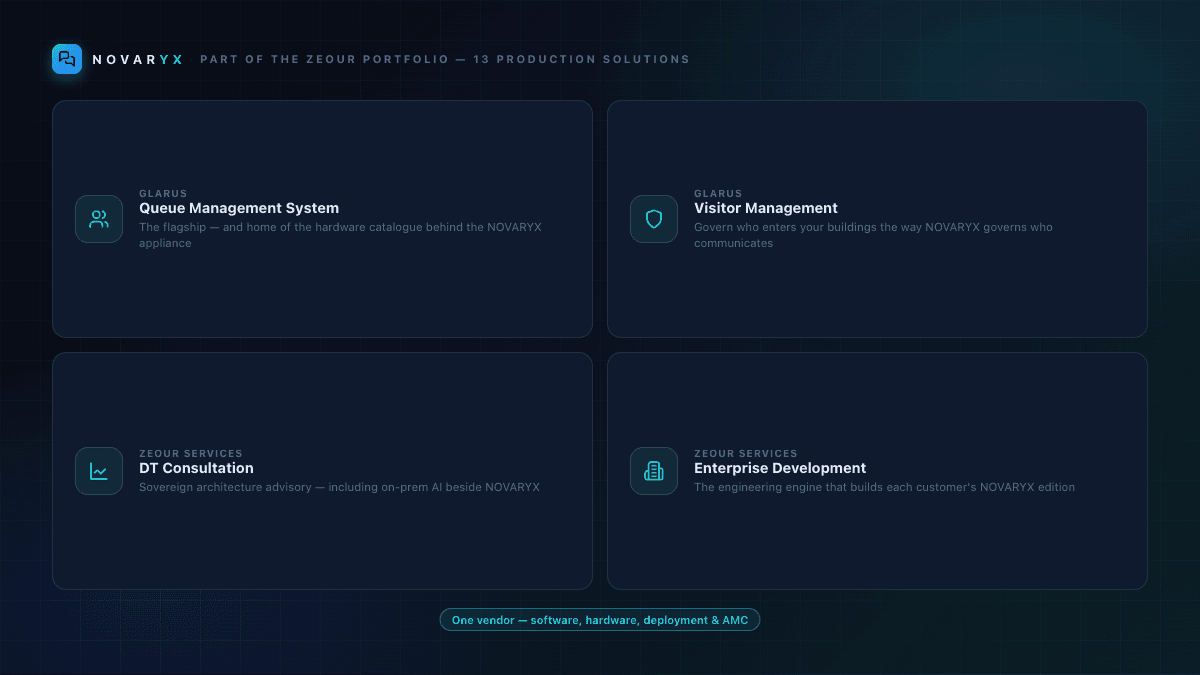Click the NOVARYX brand wordmark
This screenshot has height=675, width=1200.
tap(138, 59)
